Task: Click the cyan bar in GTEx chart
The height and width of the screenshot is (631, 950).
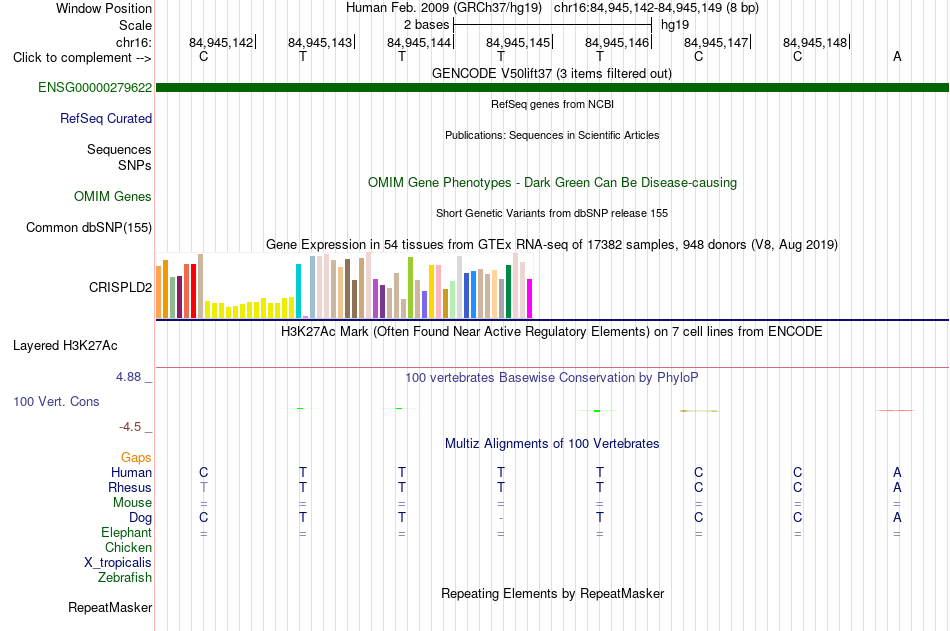Action: click(298, 291)
